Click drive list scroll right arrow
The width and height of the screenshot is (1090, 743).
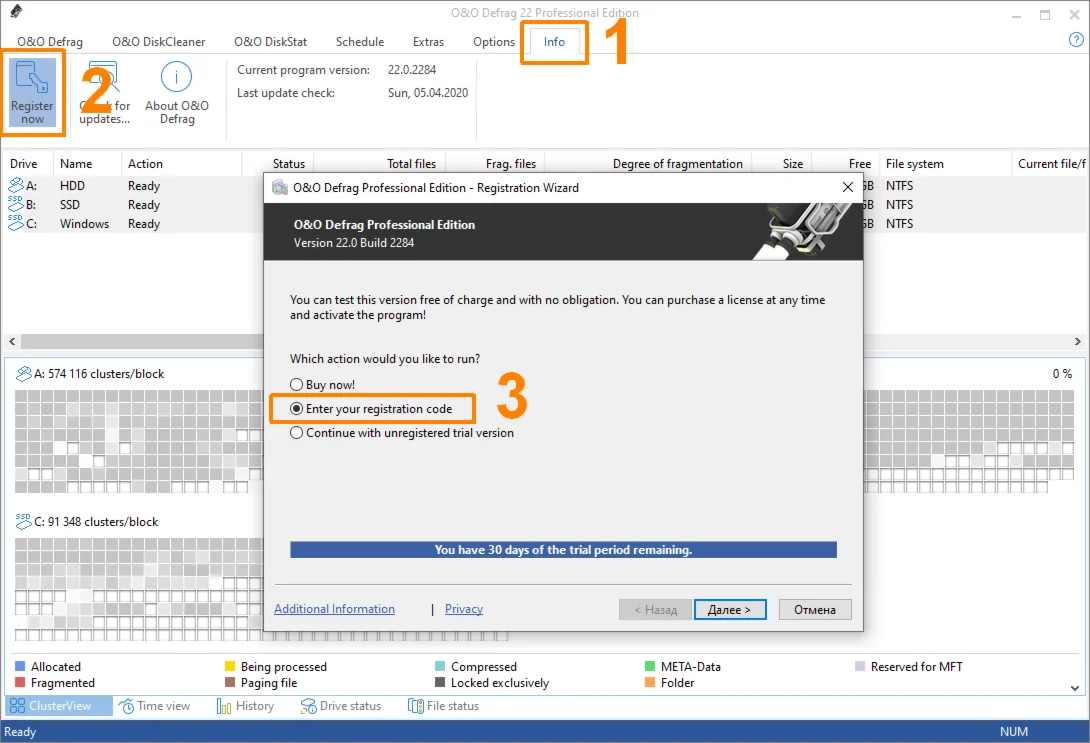1077,341
